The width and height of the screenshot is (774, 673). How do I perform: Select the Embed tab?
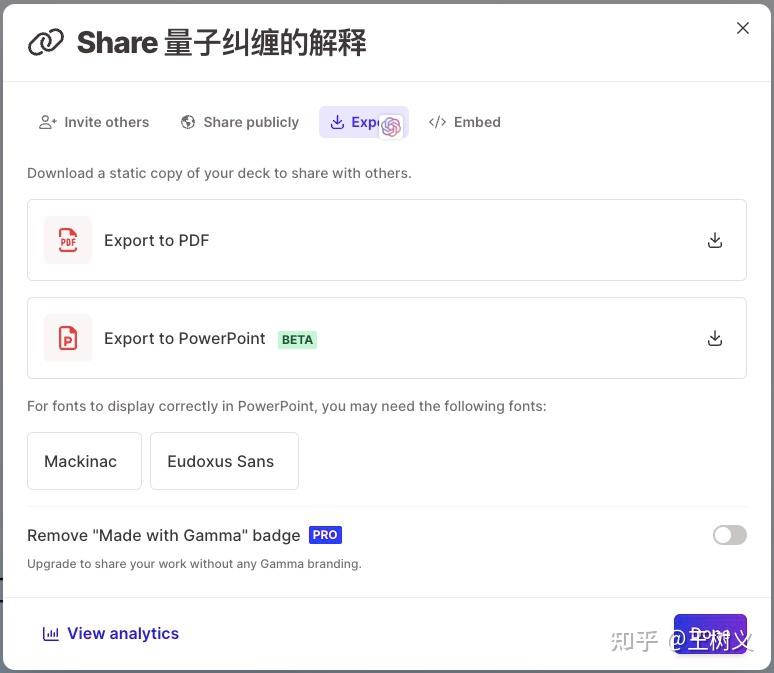click(464, 122)
